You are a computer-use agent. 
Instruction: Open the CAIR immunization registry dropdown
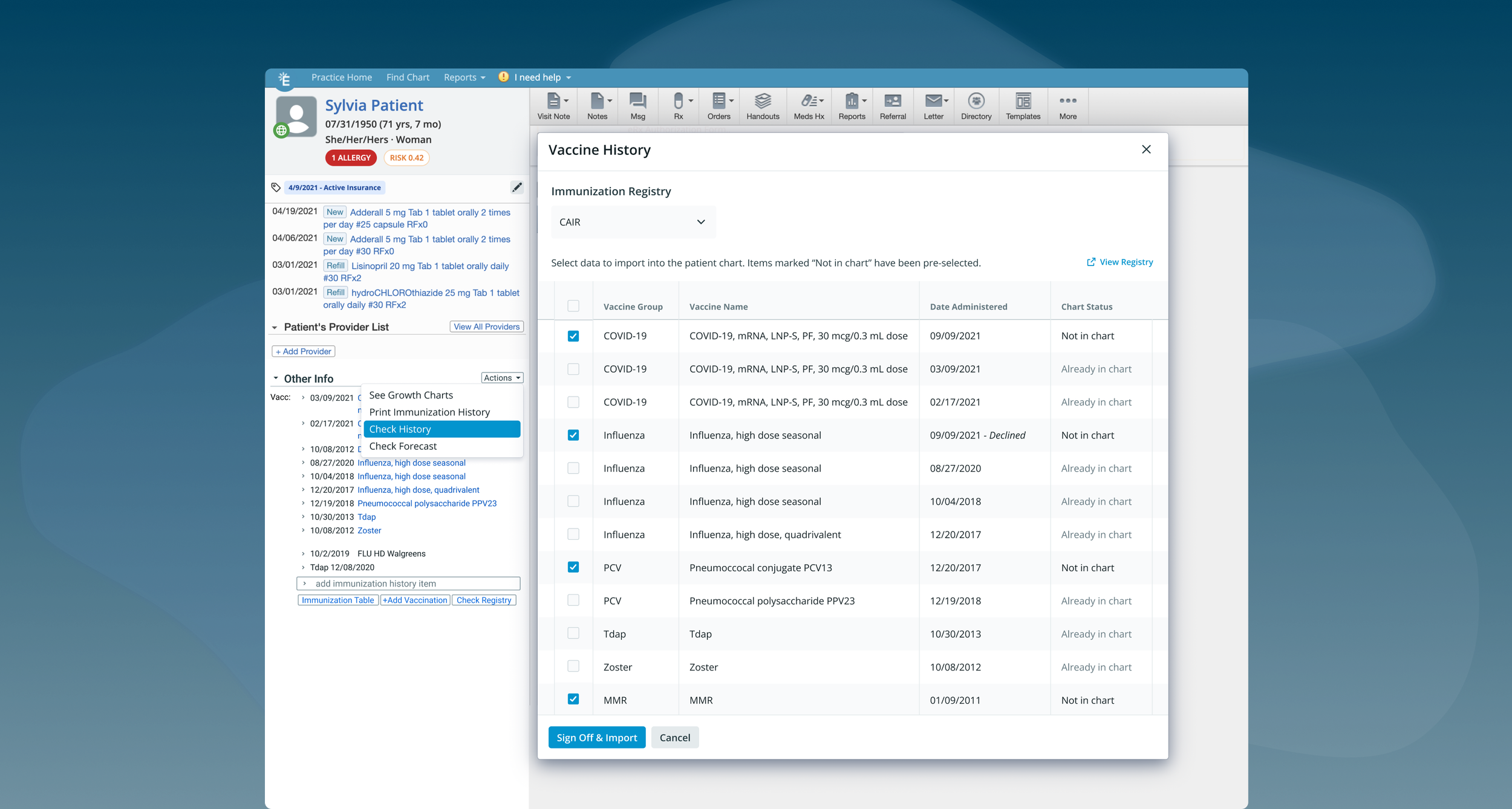click(633, 222)
